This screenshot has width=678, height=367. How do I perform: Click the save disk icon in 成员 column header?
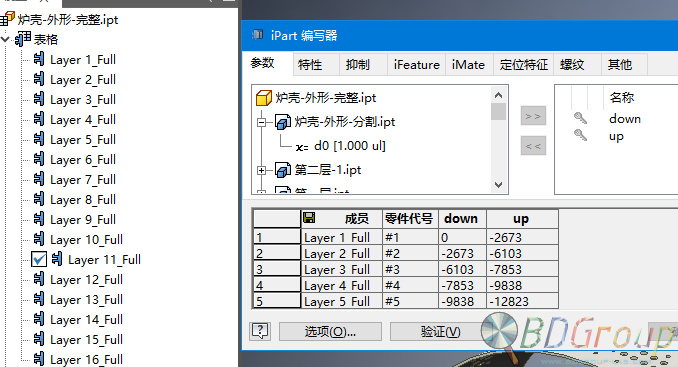(309, 217)
